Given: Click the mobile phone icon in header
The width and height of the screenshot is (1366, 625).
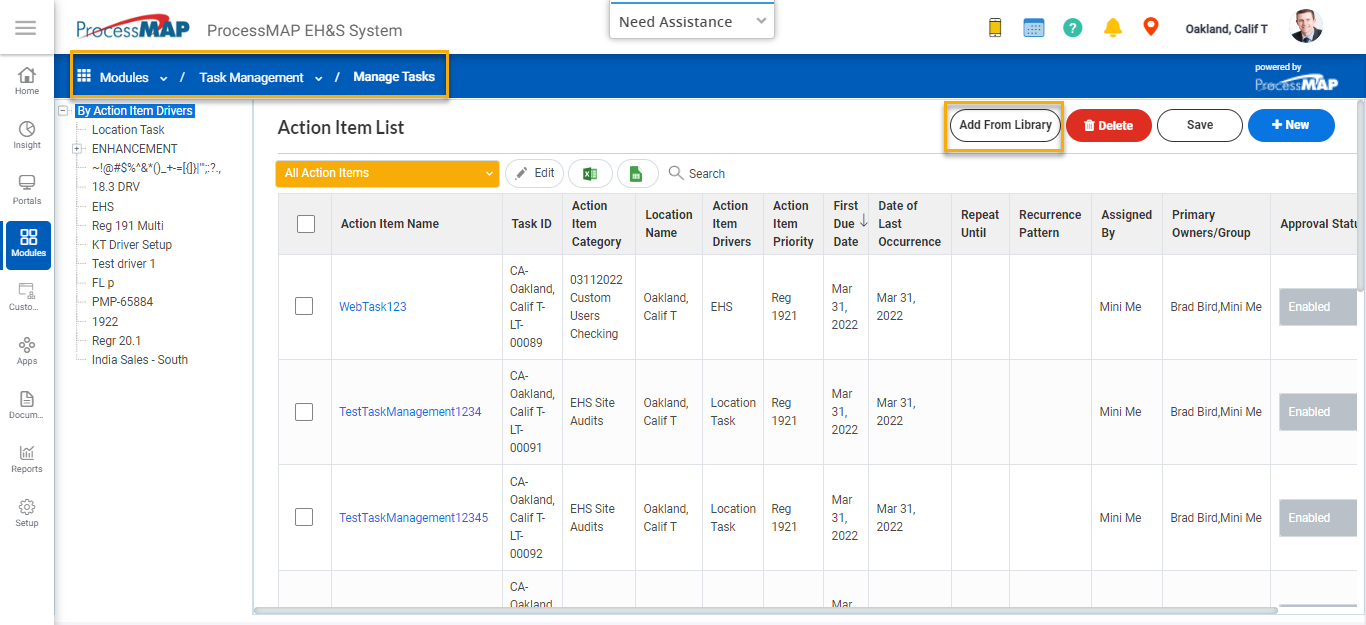Looking at the screenshot, I should point(995,28).
